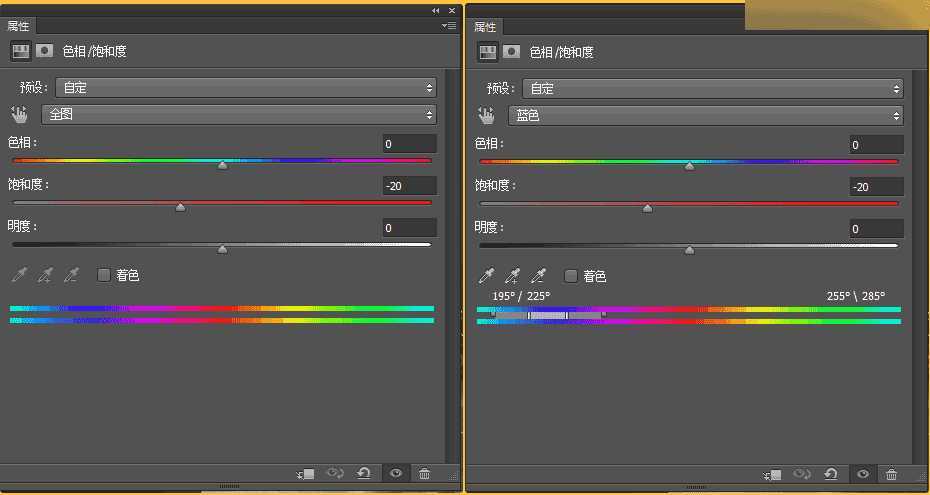Select the on-image adjustment hand tool in right panel
Viewport: 930px width, 495px height.
click(x=487, y=115)
